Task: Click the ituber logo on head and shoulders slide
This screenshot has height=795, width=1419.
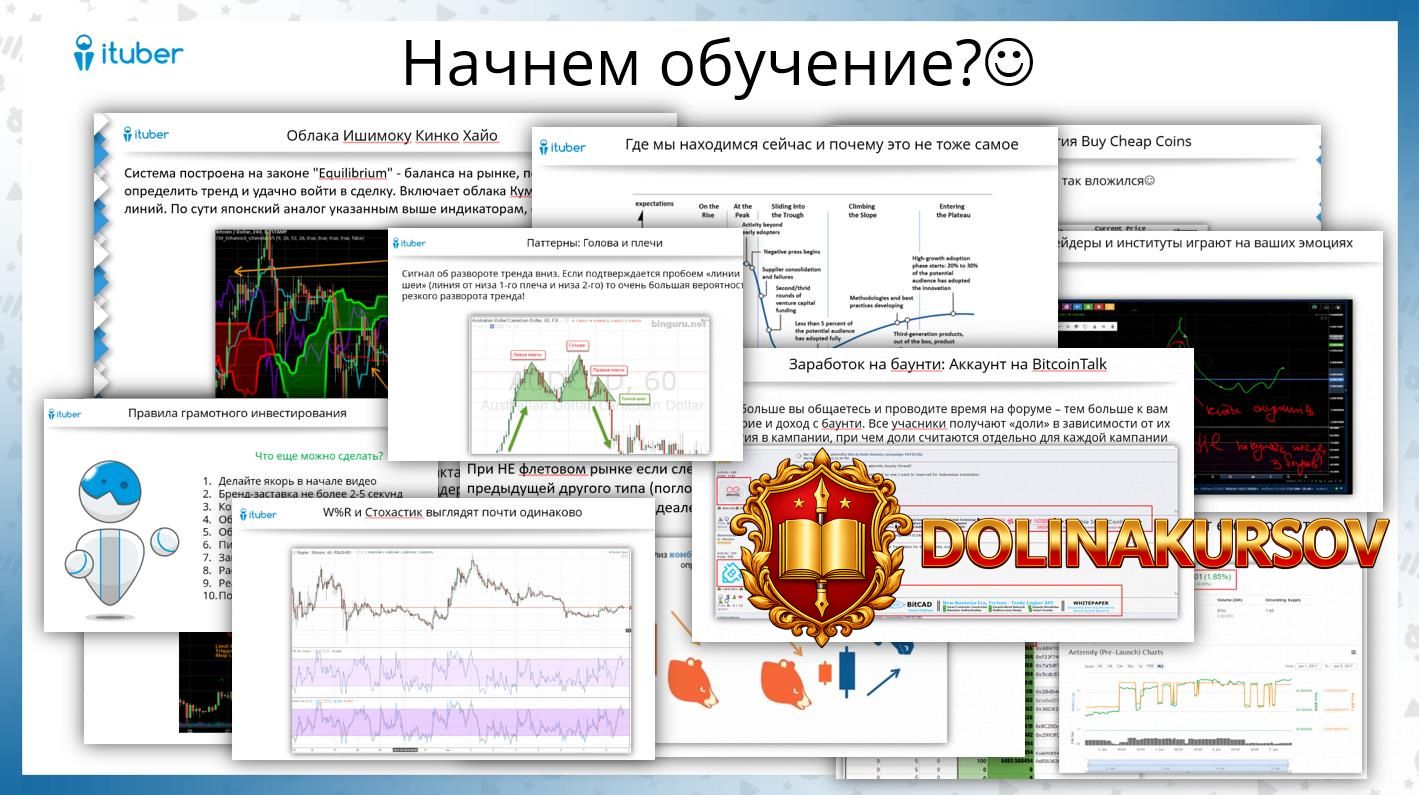Action: tap(409, 243)
